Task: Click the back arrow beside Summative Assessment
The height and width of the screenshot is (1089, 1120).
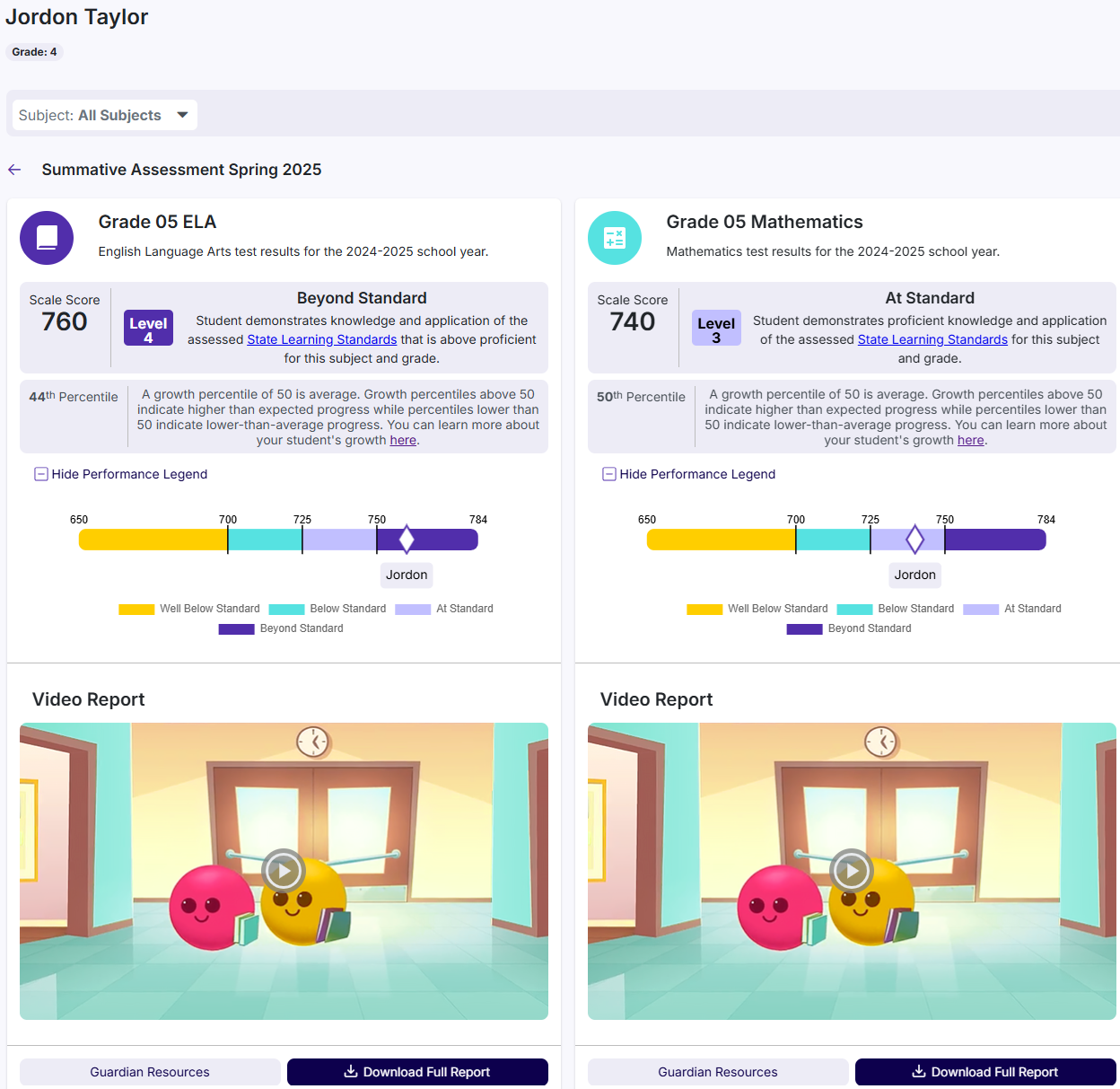Action: point(14,170)
